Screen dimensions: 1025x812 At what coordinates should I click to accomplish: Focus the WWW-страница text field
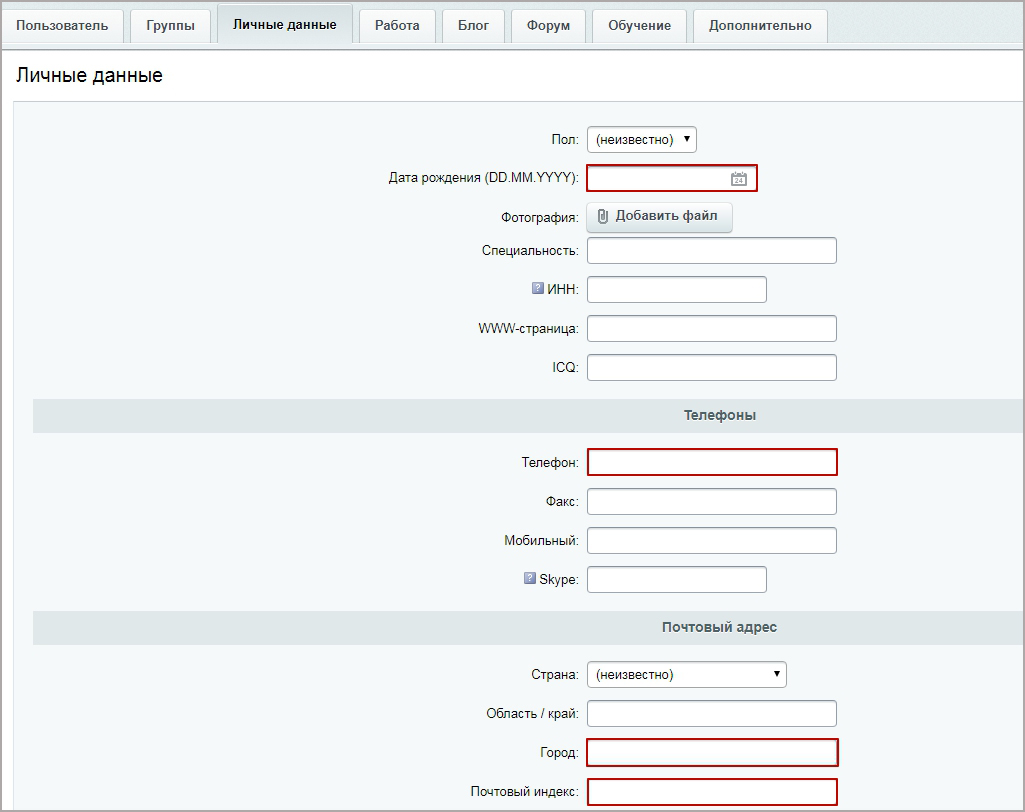[711, 329]
